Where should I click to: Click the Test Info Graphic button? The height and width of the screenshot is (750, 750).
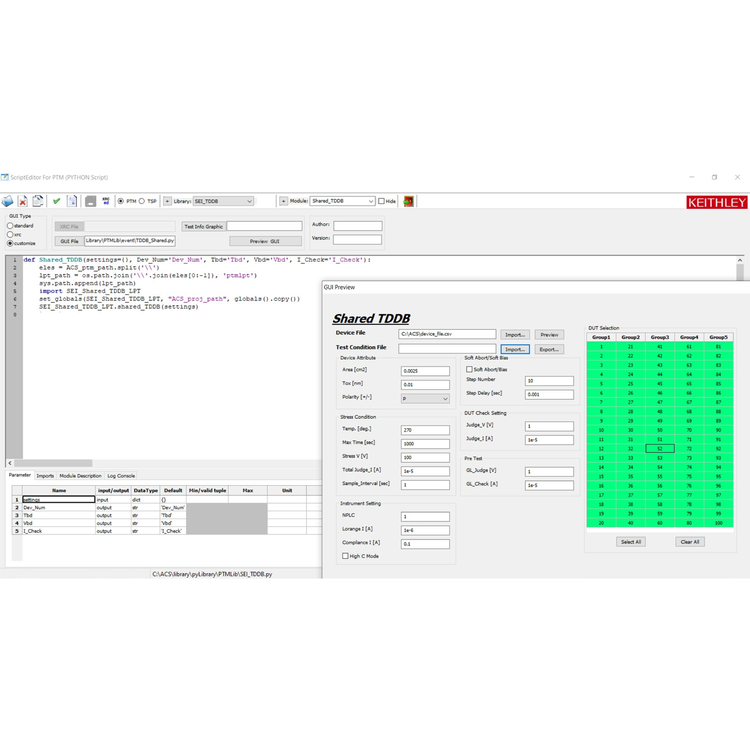click(x=204, y=226)
